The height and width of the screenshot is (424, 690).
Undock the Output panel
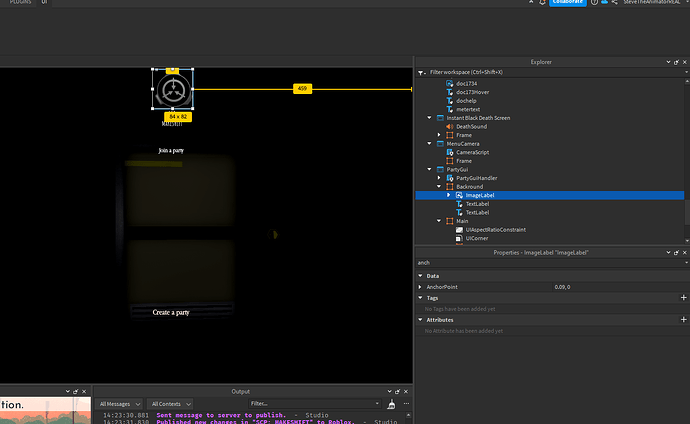[397, 391]
